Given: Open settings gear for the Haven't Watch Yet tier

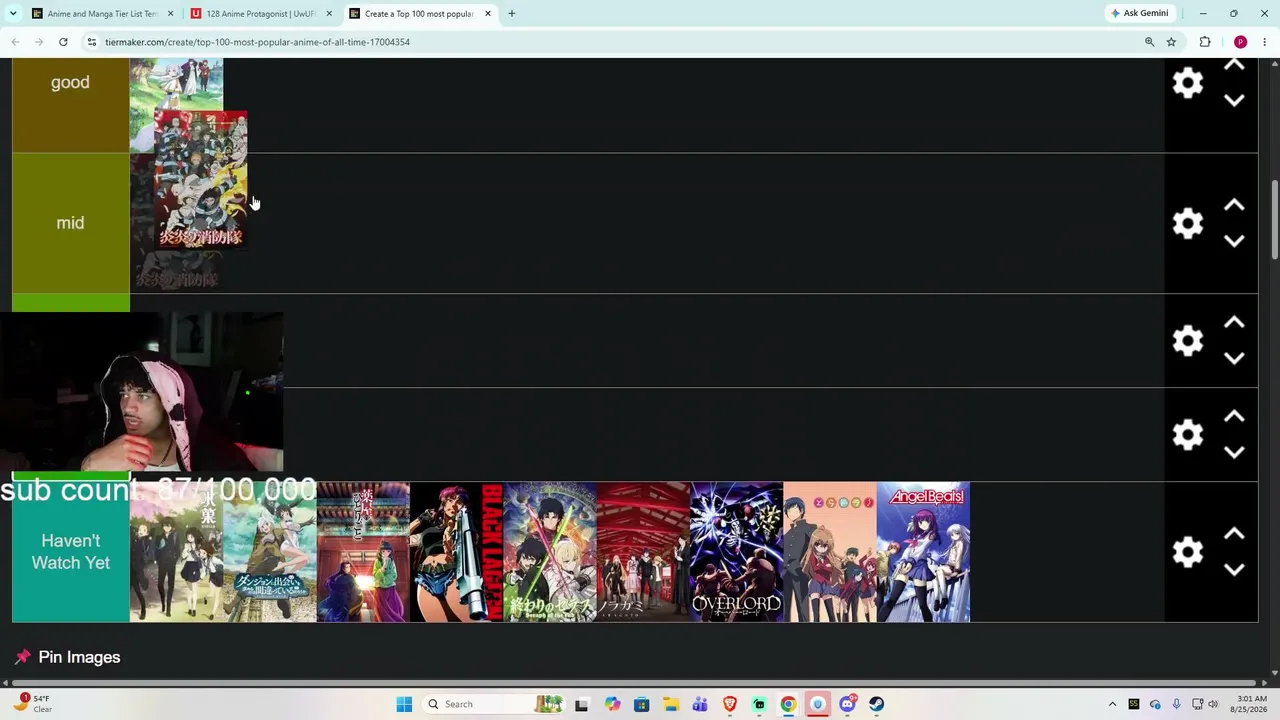Looking at the screenshot, I should (x=1188, y=552).
